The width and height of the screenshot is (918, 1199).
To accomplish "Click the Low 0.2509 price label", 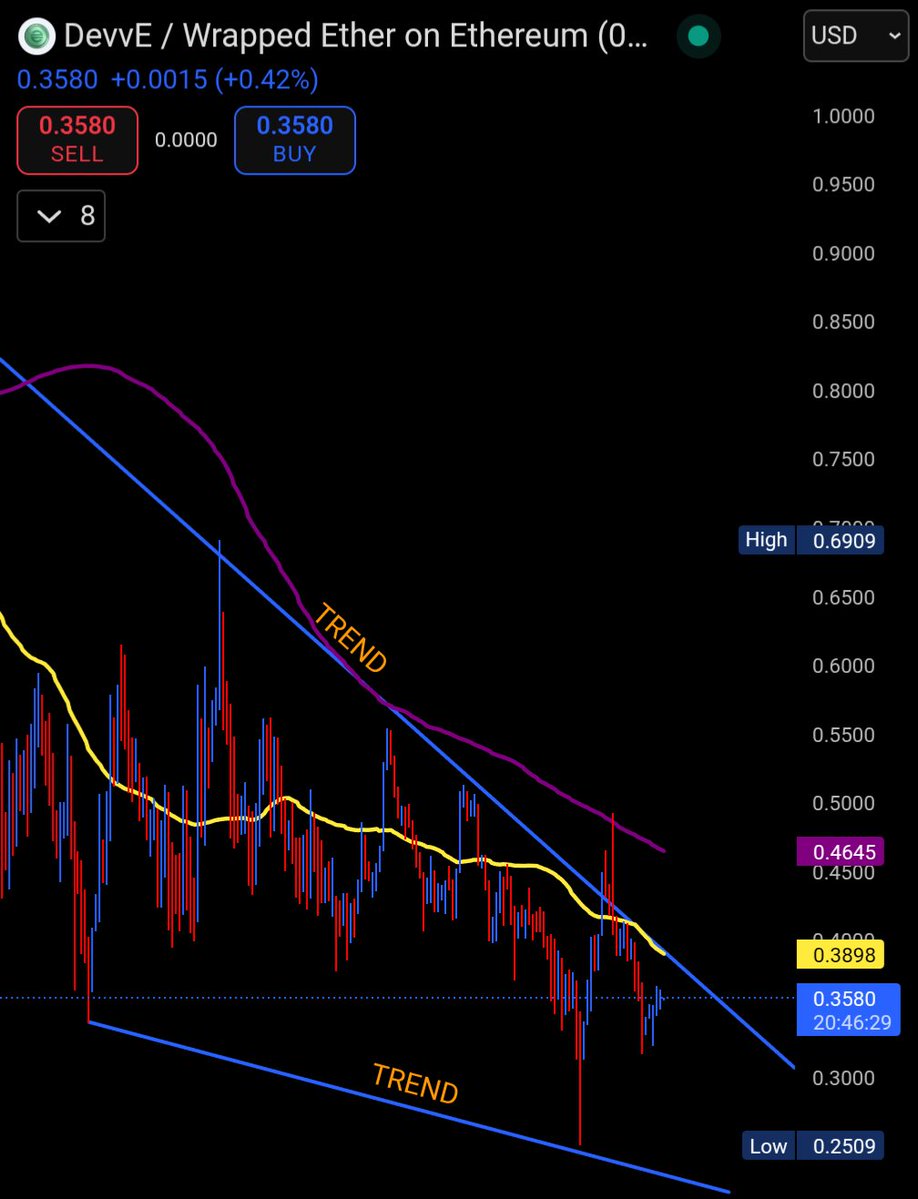I will 813,1145.
